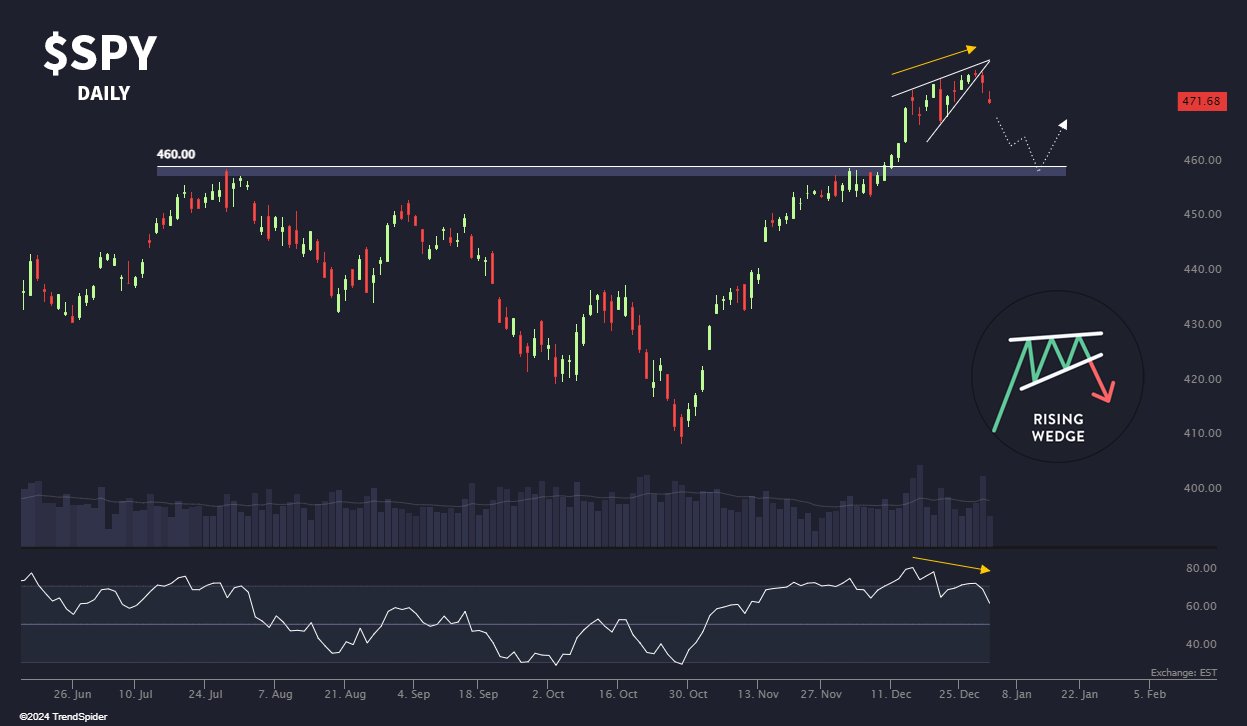Click the 25. Dec date label
Screen dimensions: 1247x726
pyautogui.click(x=959, y=693)
